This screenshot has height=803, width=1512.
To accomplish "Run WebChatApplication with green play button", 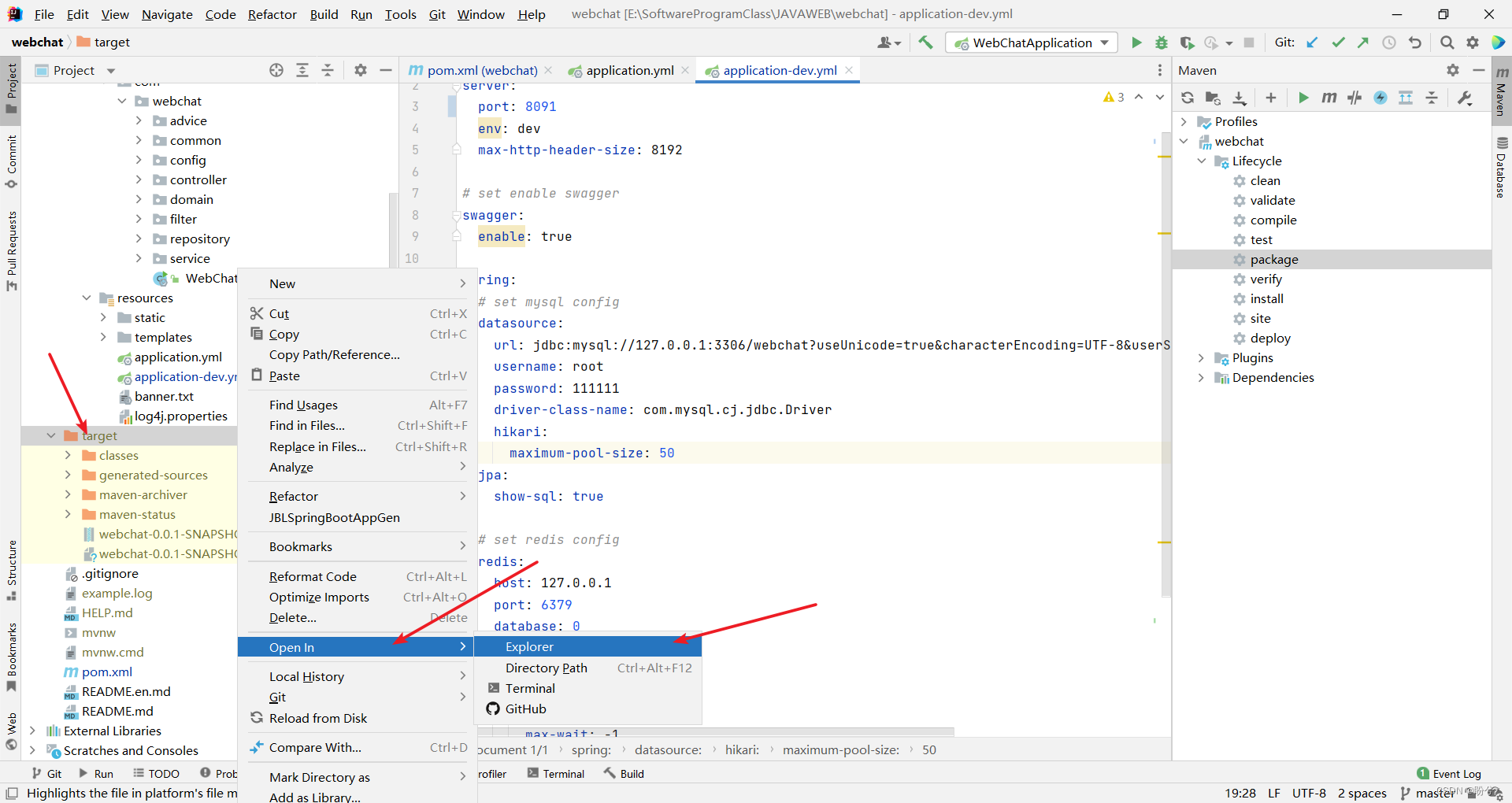I will coord(1136,43).
